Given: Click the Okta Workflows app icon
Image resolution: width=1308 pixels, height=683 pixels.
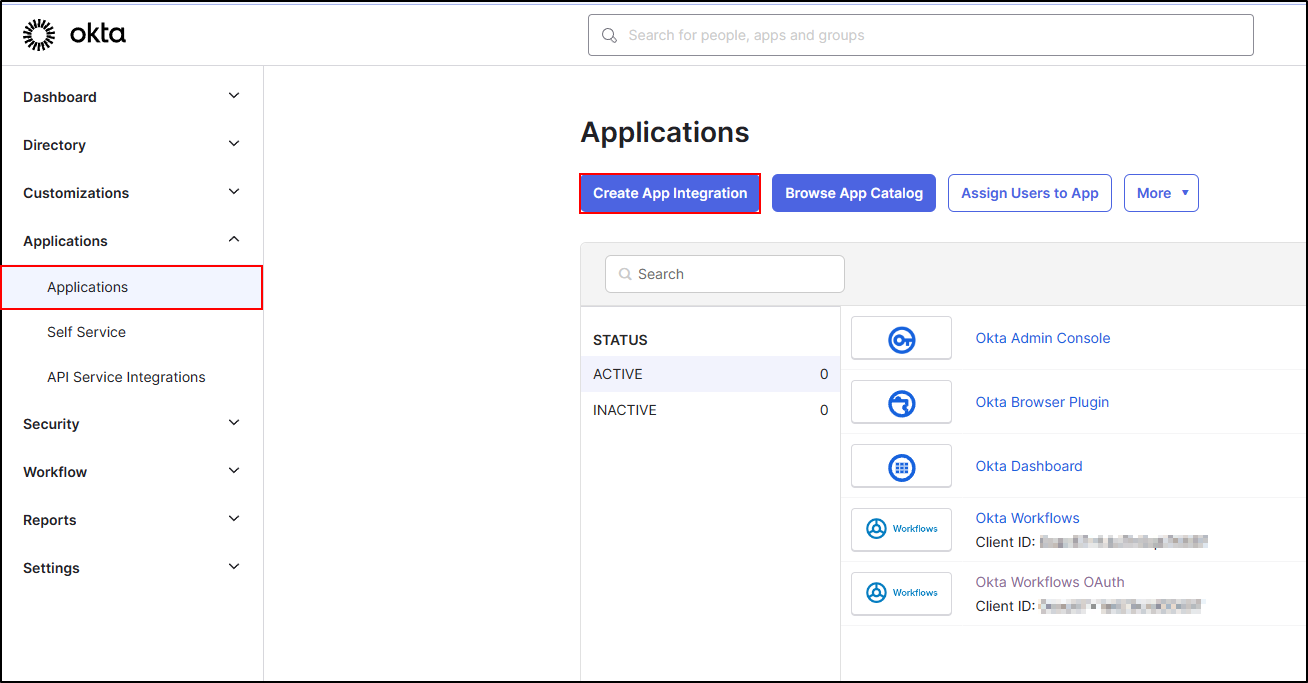Looking at the screenshot, I should click(901, 529).
